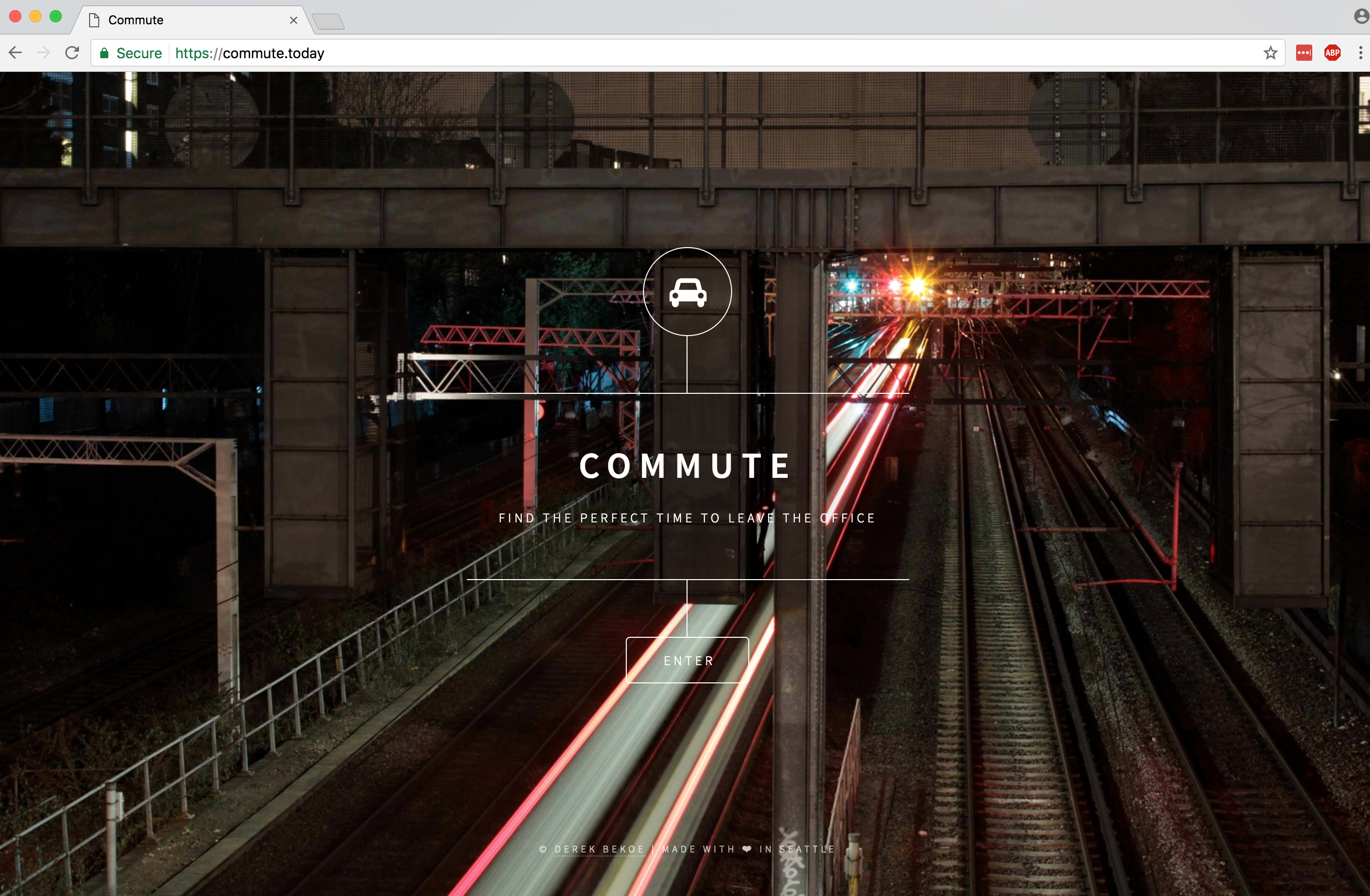
Task: Click the yellow minimize window button
Action: tap(35, 16)
